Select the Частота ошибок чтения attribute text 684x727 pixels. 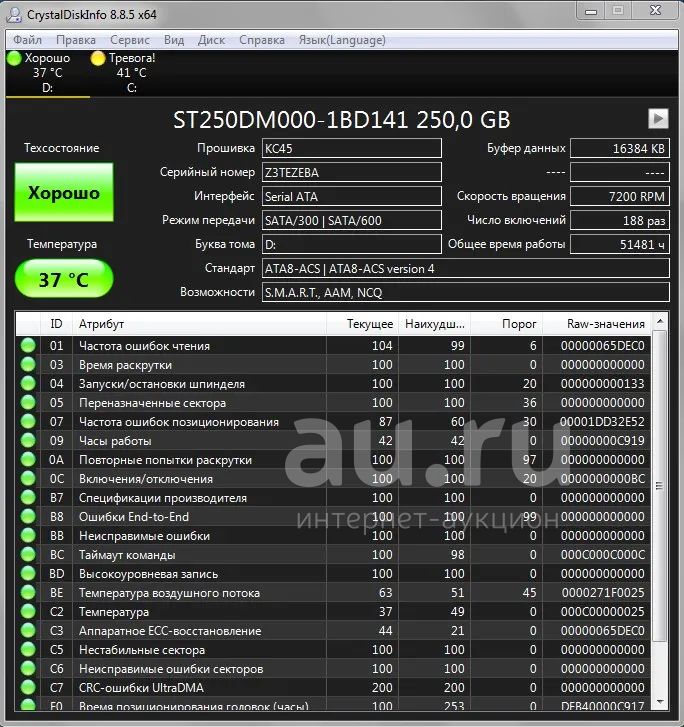[144, 346]
